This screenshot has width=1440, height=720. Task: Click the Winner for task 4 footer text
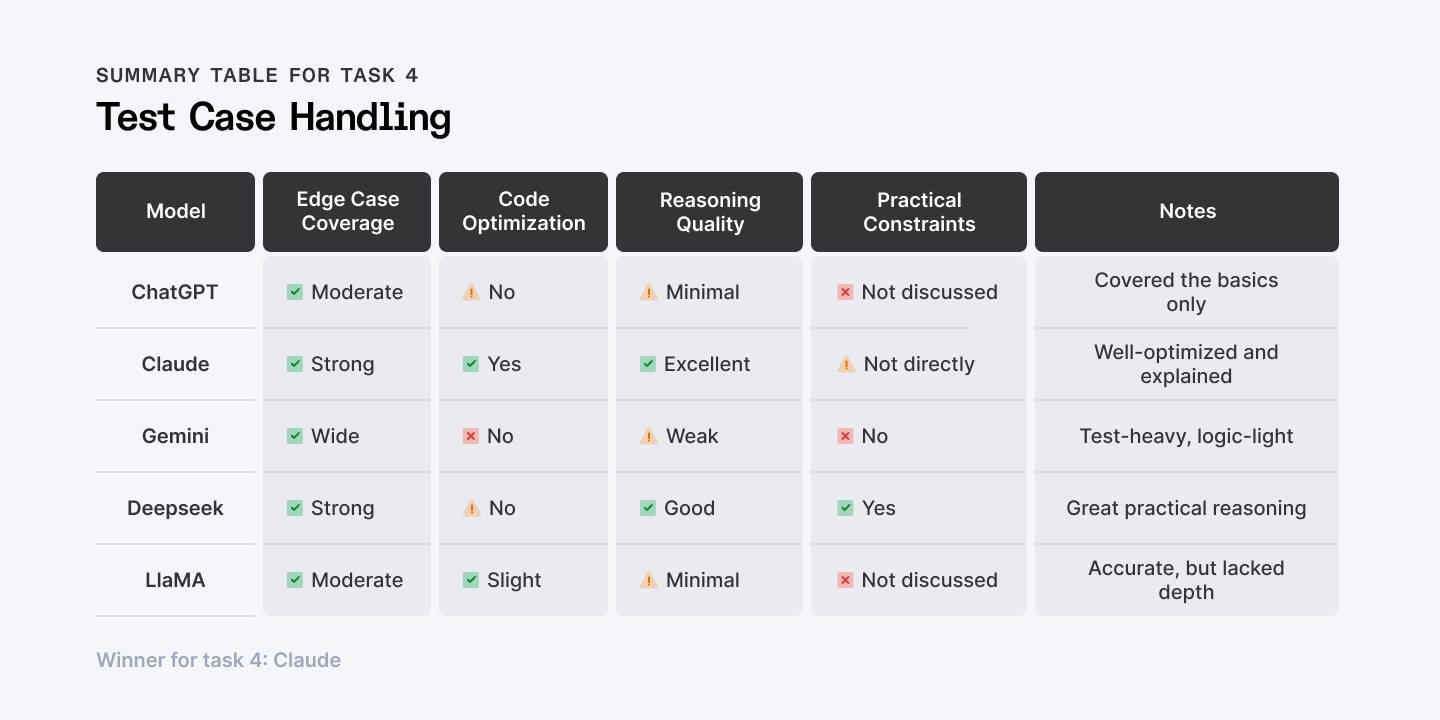coord(218,660)
